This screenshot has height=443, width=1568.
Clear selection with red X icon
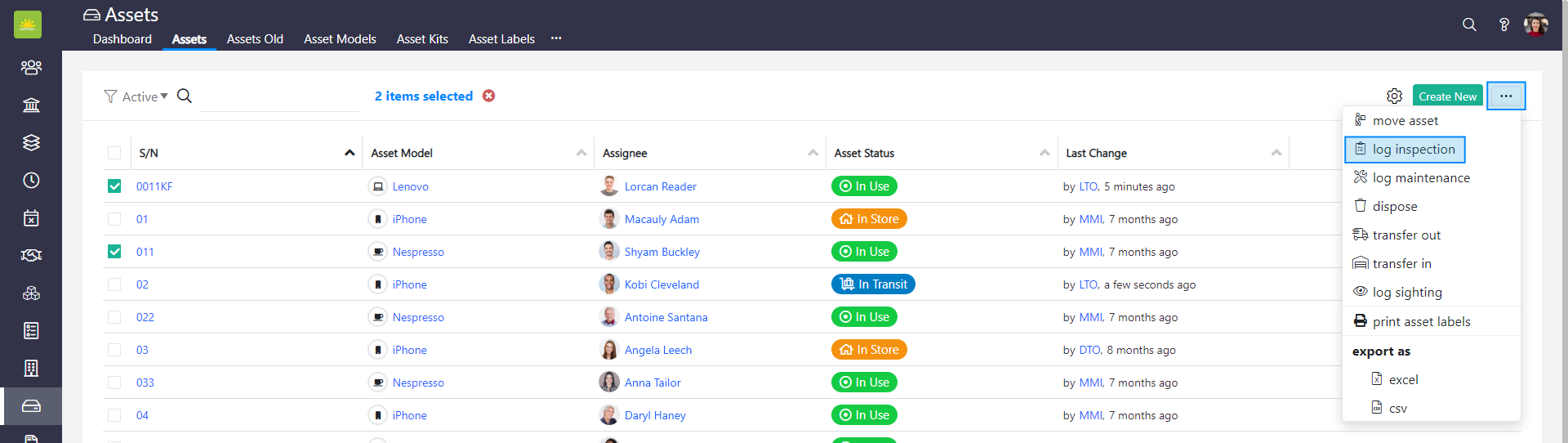point(488,96)
